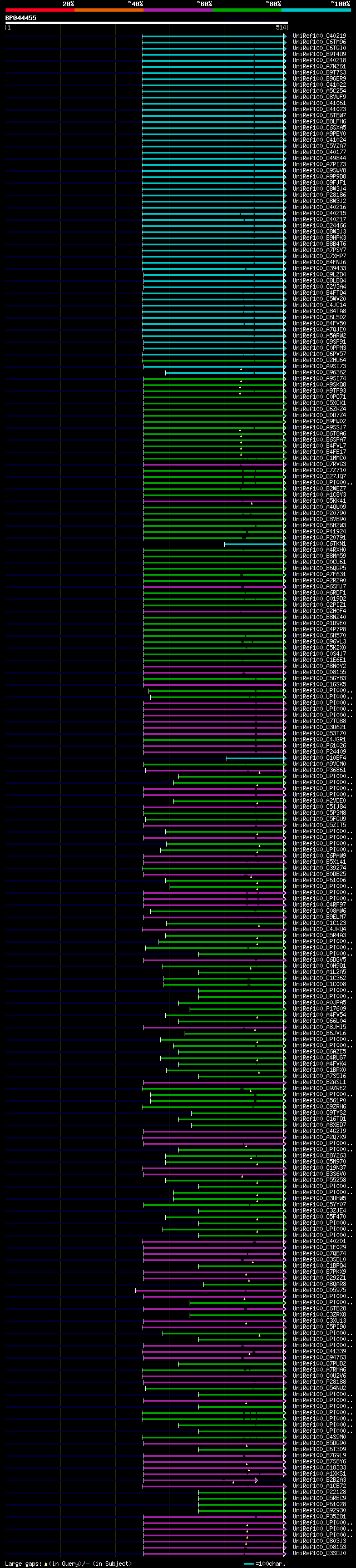356x1568 pixels.
Task: Click label UniRef100_Q41061
Action: coord(319,103)
